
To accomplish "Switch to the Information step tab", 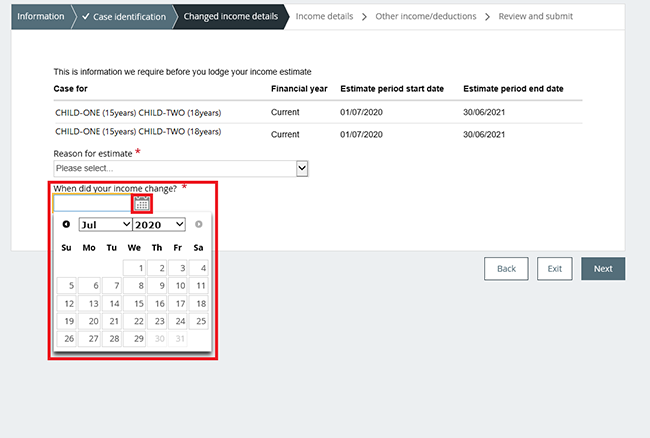I will (40, 16).
